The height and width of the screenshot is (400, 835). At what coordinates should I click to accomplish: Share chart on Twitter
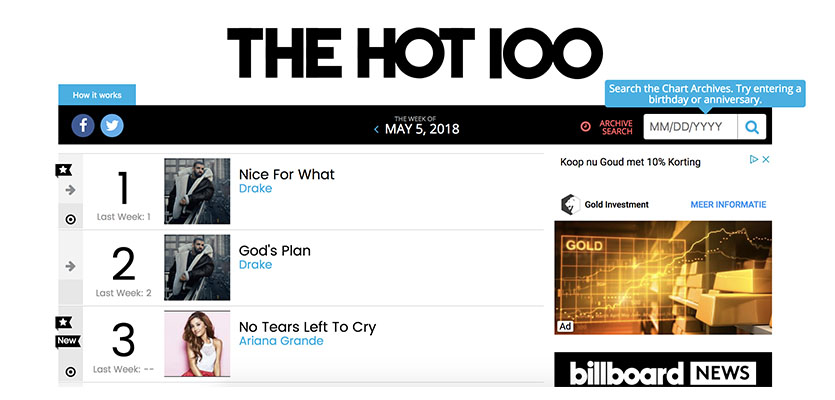click(x=111, y=126)
